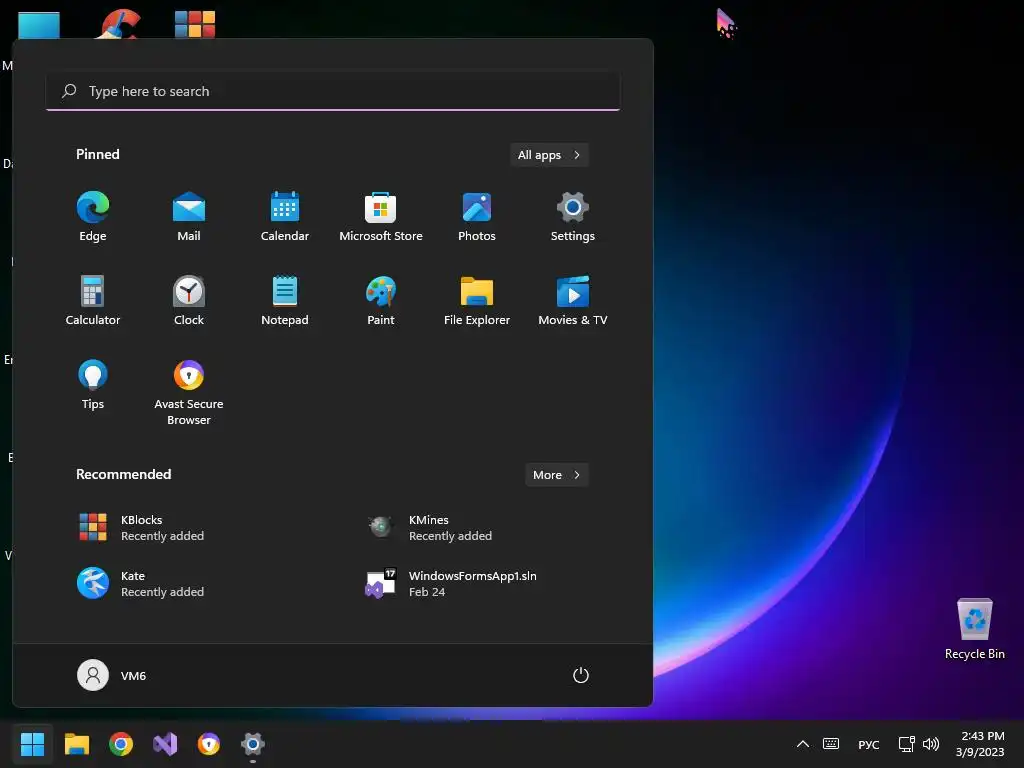
Task: Select the blue monitor desktop icon
Action: tap(39, 25)
